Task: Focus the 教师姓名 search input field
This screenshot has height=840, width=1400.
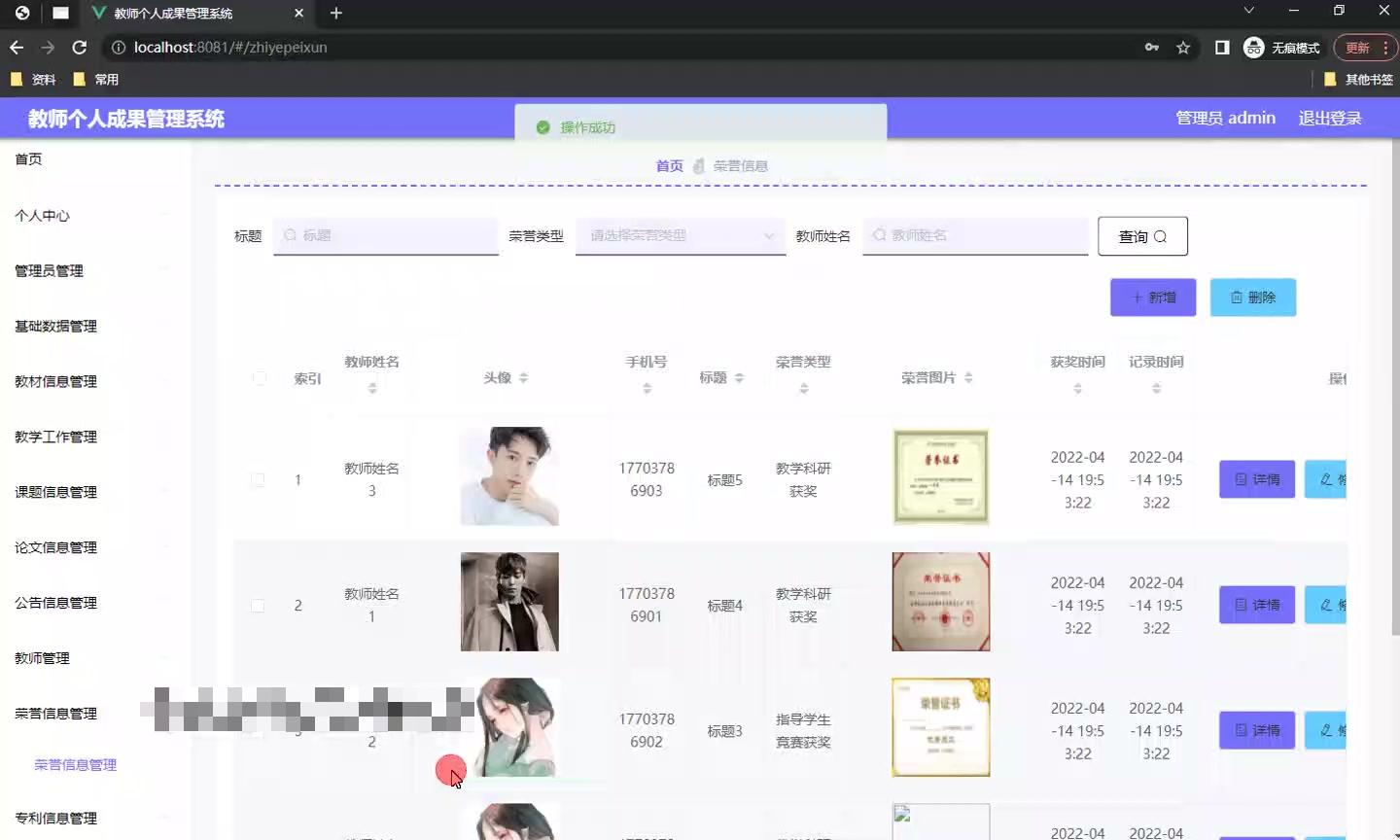Action: coord(975,236)
